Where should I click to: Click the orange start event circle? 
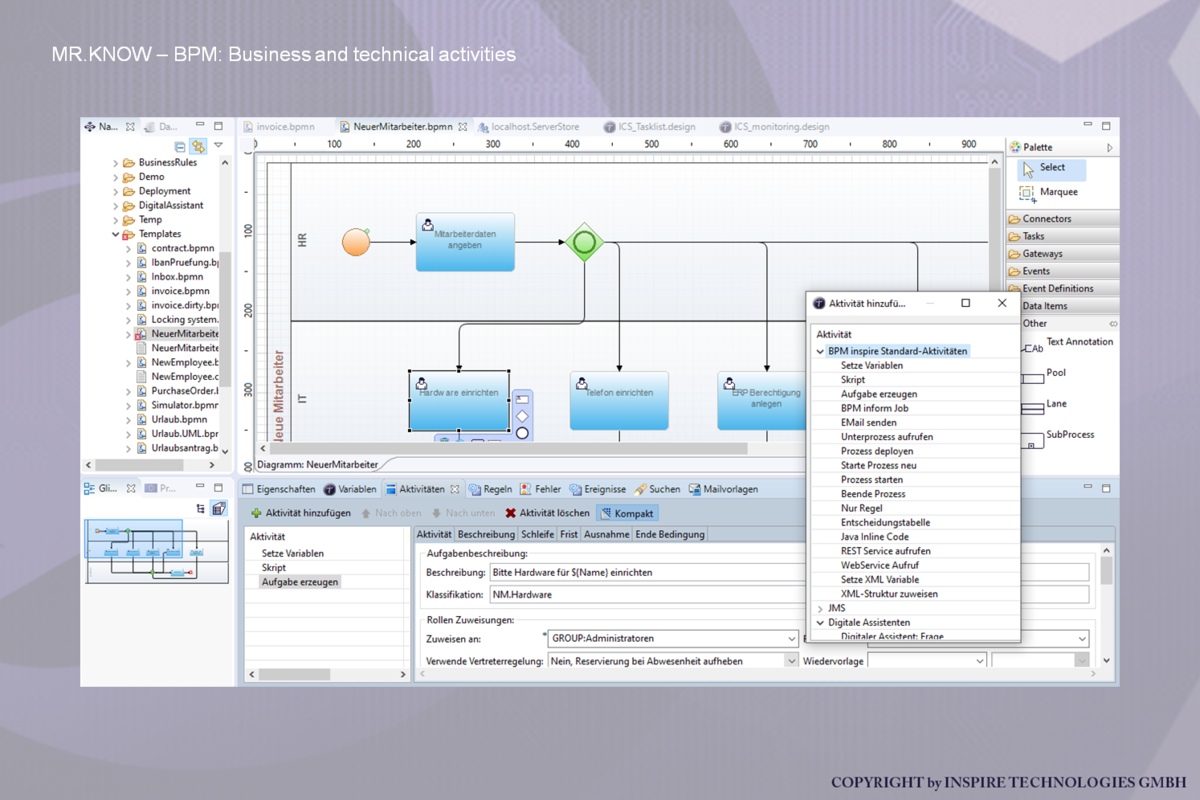click(356, 242)
